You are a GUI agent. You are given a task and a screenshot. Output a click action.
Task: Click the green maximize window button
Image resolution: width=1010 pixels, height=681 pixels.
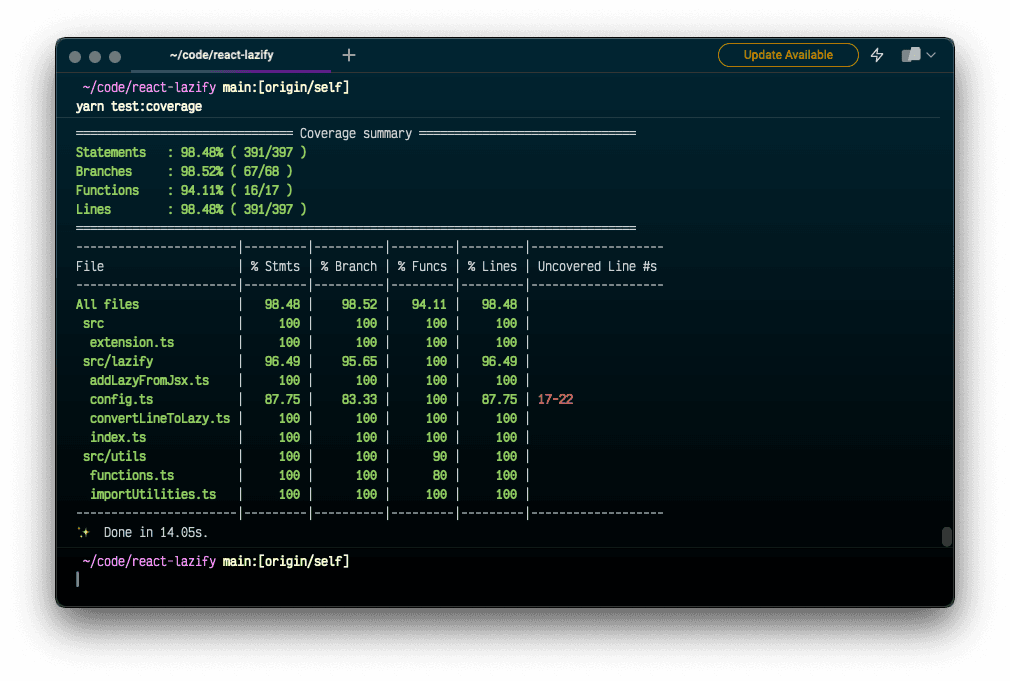[x=114, y=57]
